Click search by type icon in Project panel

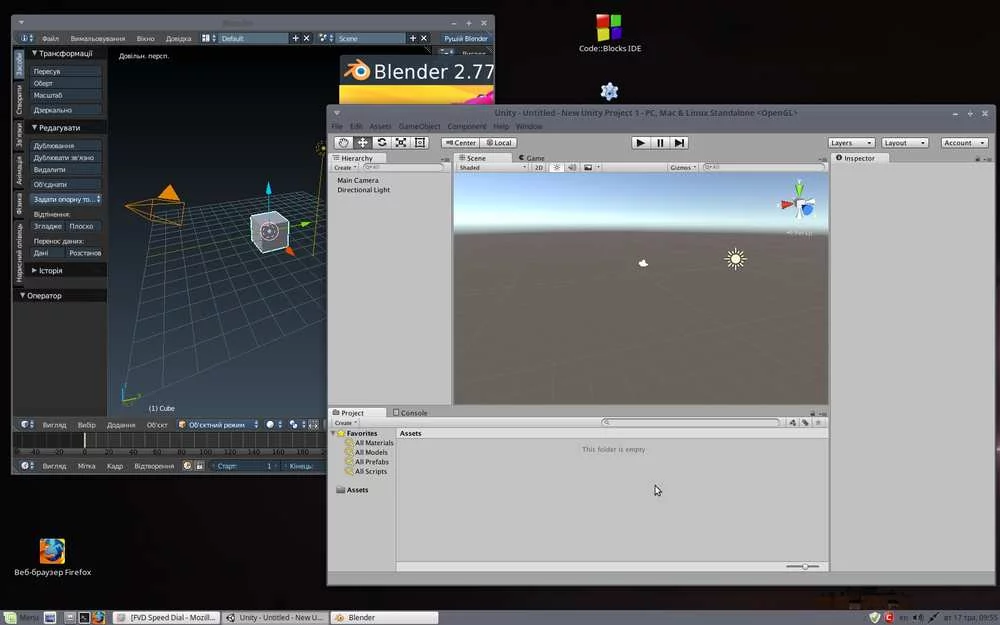click(x=793, y=422)
